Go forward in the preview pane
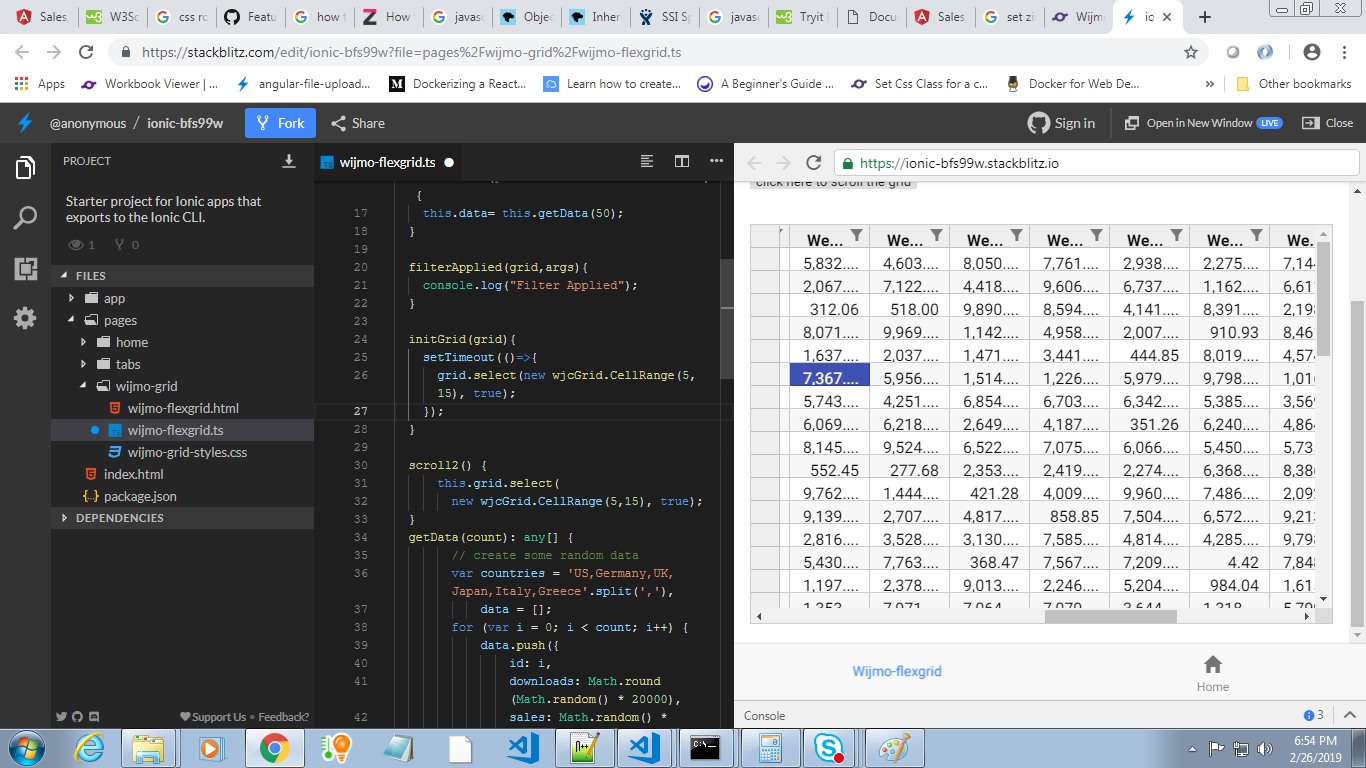The height and width of the screenshot is (768, 1366). (x=784, y=163)
